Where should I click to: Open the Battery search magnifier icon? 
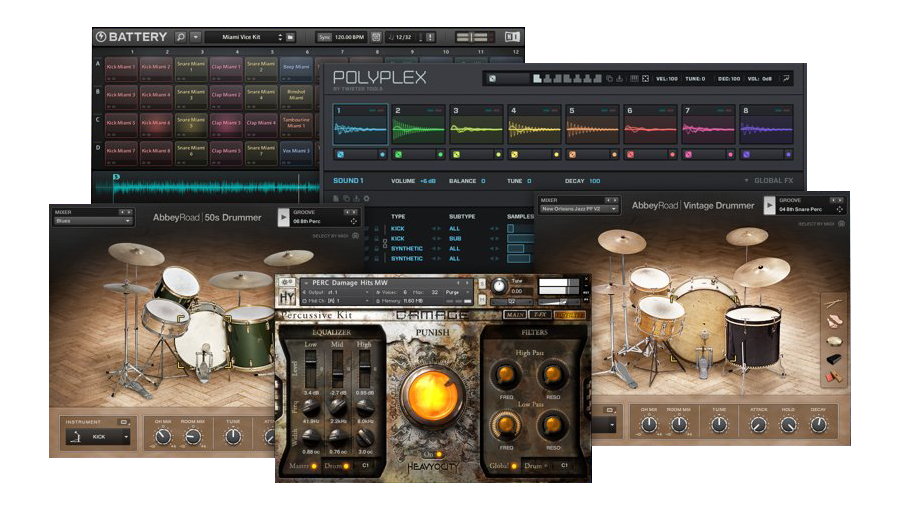click(181, 37)
